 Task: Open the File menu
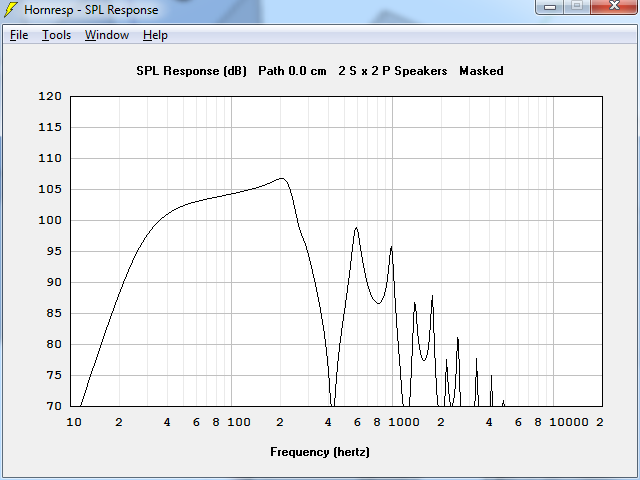click(x=19, y=35)
